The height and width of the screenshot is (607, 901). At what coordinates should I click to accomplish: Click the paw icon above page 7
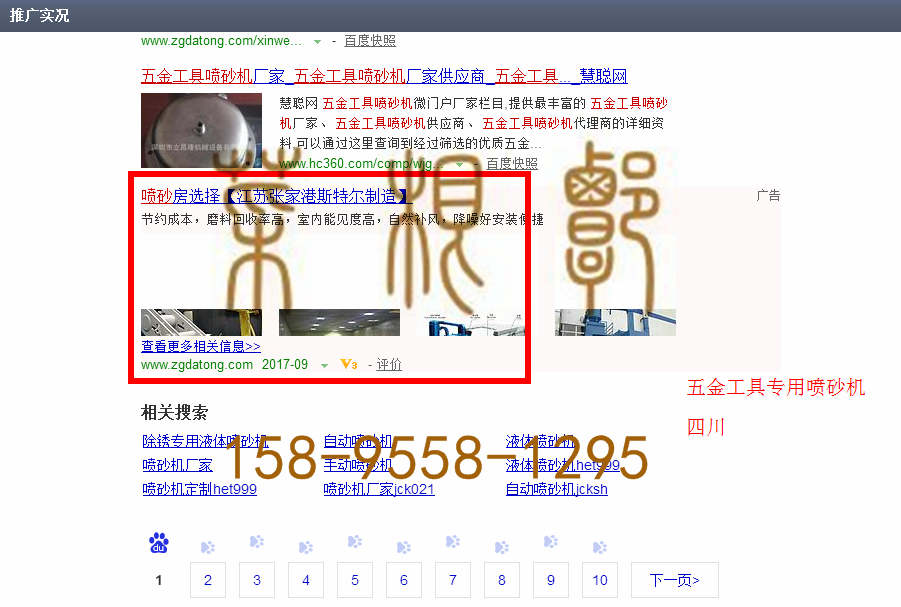click(453, 541)
